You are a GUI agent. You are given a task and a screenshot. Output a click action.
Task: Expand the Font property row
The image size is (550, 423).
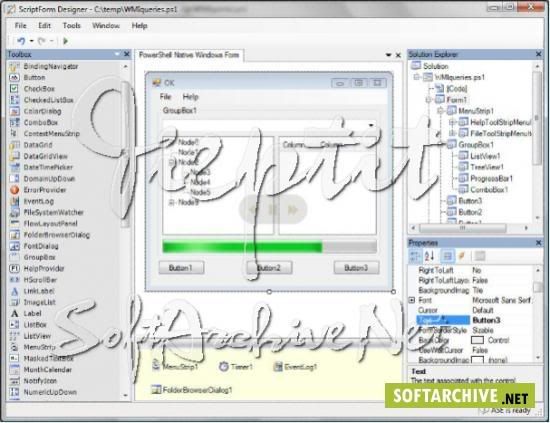click(412, 300)
